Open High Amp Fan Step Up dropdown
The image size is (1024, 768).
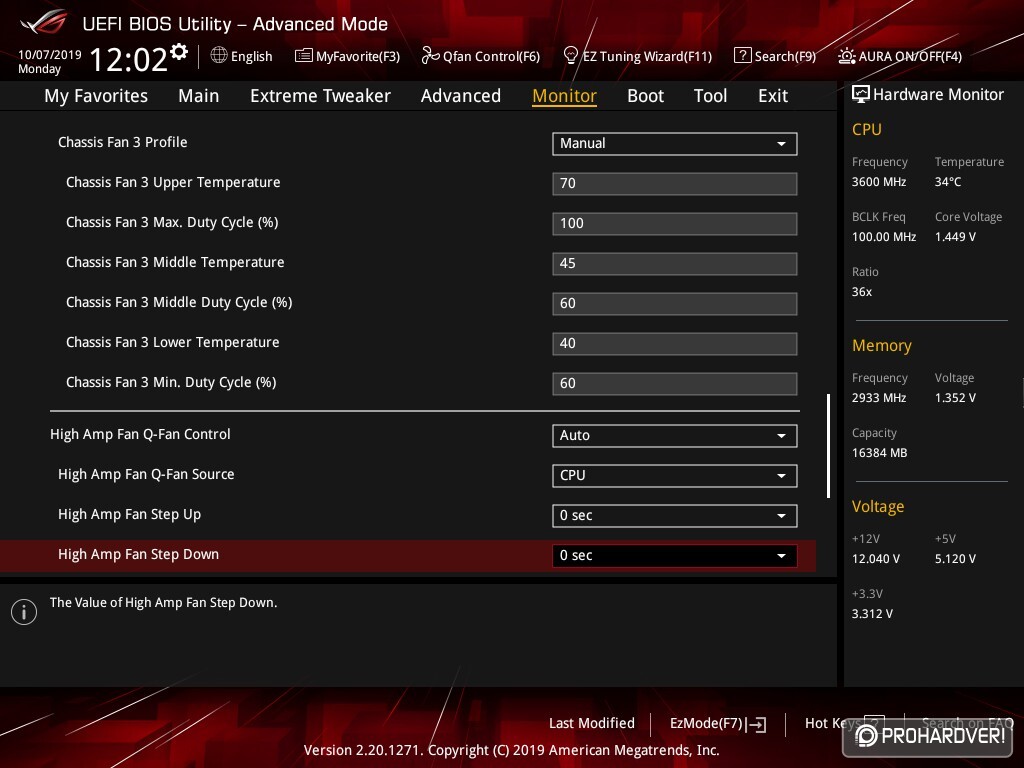pos(675,516)
